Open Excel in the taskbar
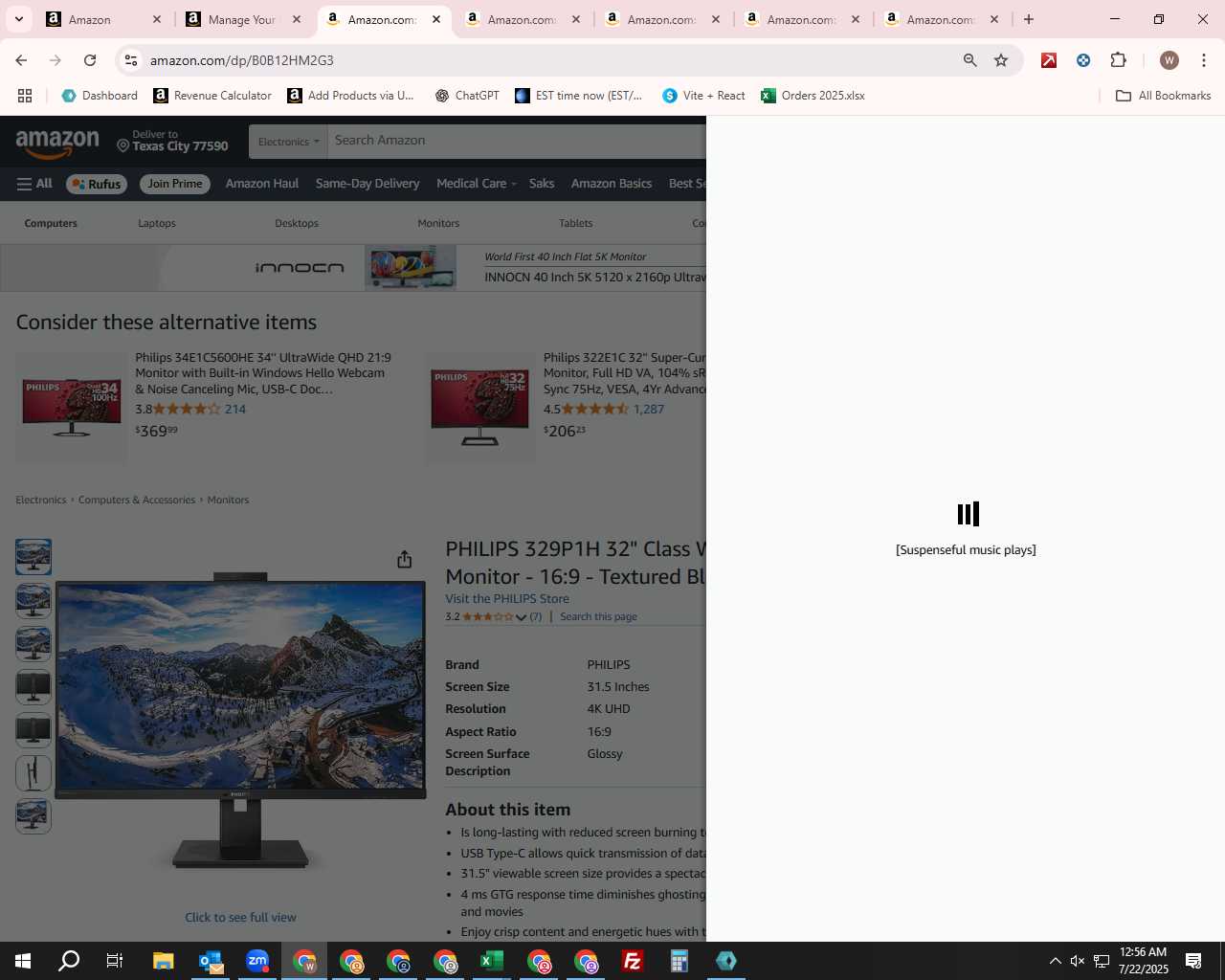 (x=492, y=961)
